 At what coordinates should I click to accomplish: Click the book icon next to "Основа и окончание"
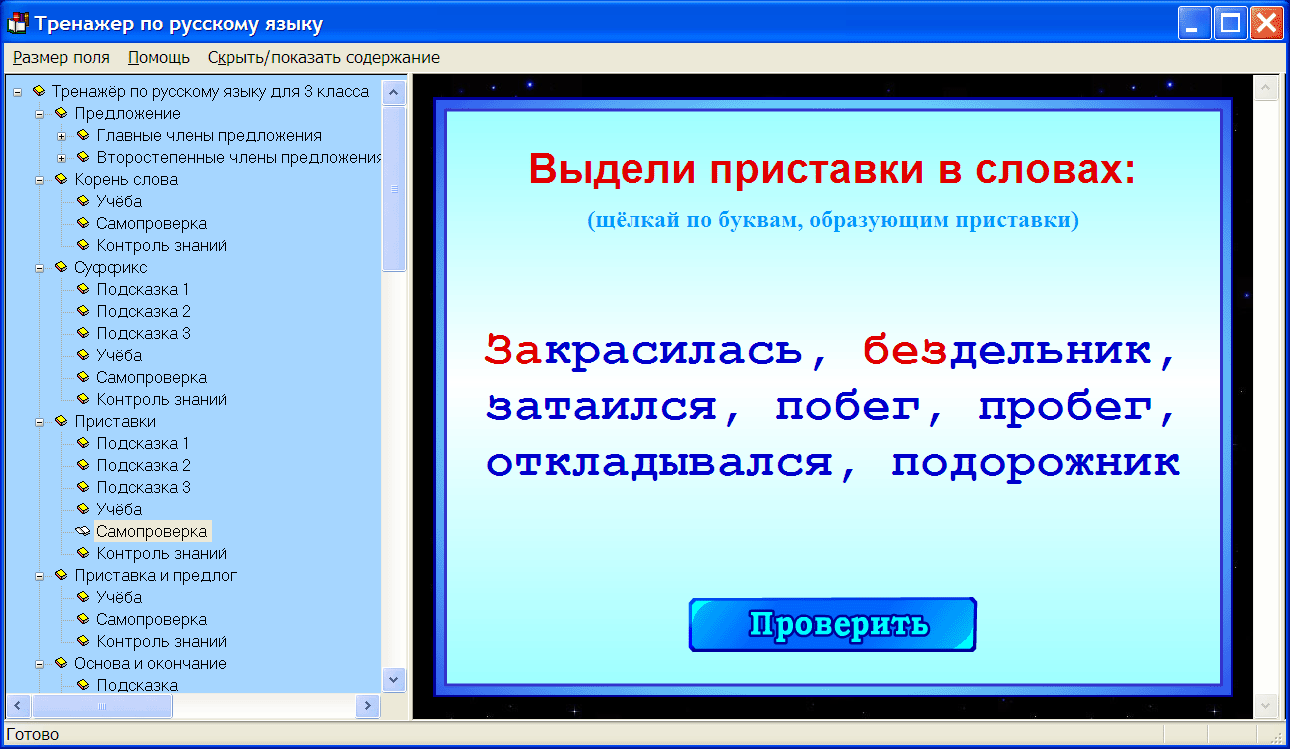click(x=62, y=663)
